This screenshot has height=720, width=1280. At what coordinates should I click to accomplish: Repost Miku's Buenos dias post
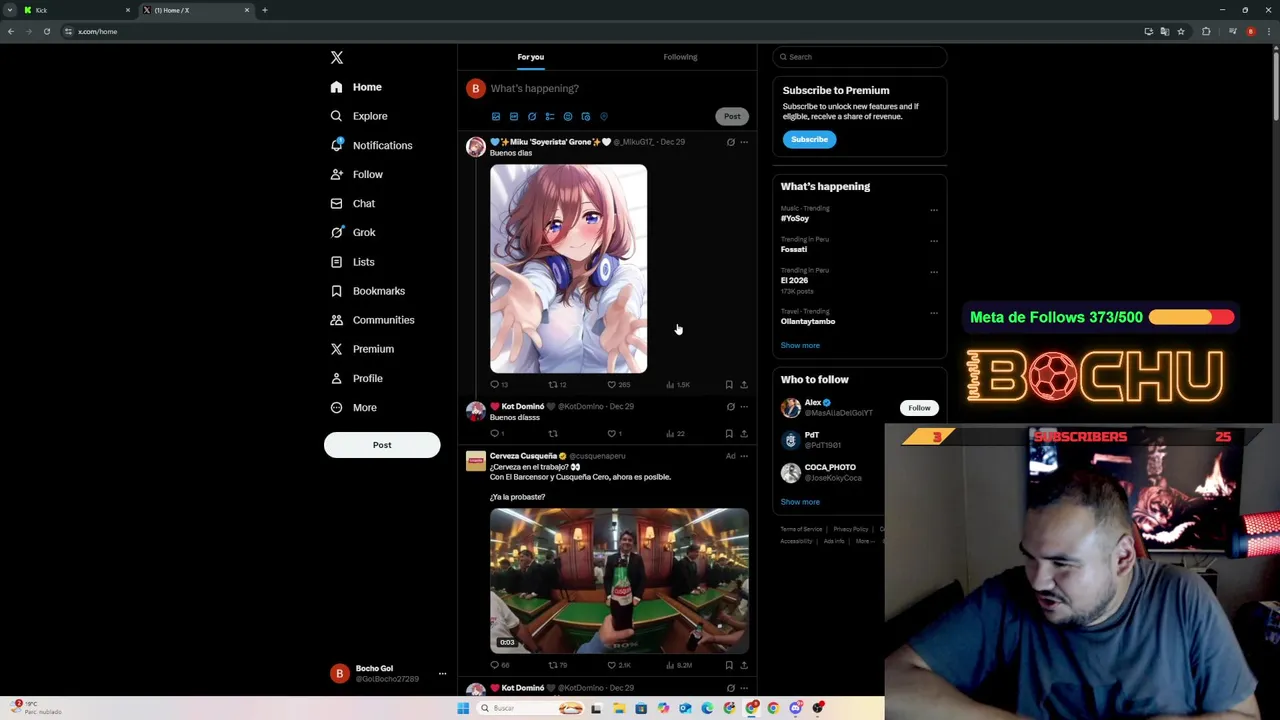pos(557,384)
